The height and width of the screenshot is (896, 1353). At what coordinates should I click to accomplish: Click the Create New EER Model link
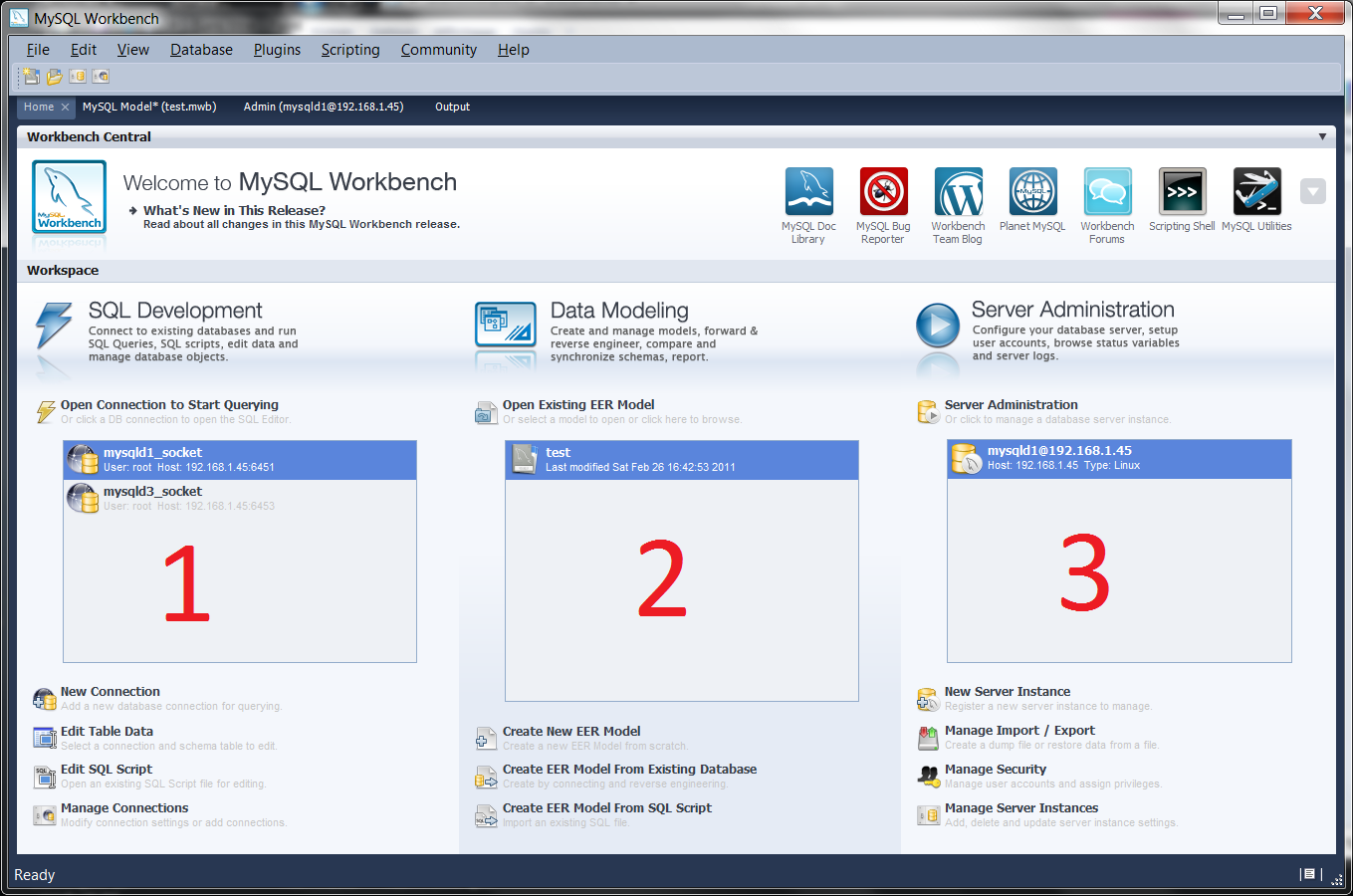[571, 731]
